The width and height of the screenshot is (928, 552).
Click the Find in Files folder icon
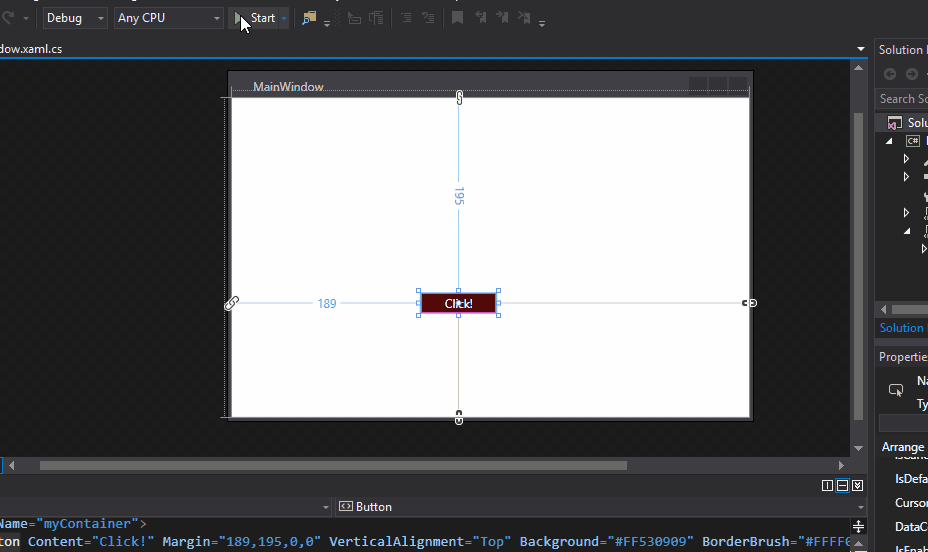tap(309, 18)
